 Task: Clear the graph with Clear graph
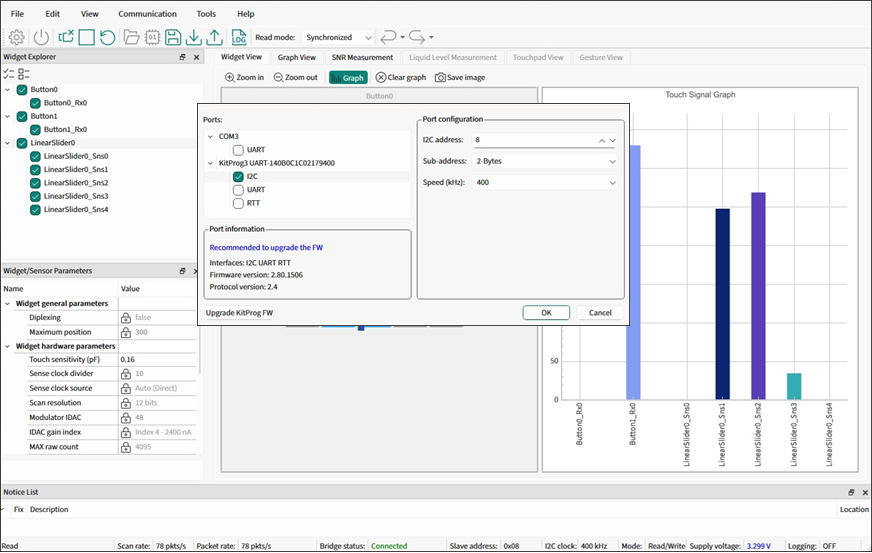401,77
